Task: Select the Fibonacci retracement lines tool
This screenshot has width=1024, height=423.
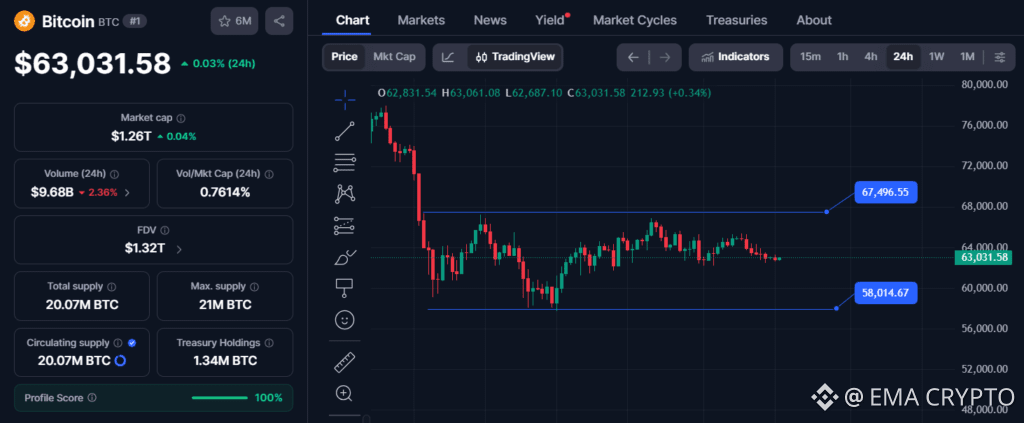Action: click(x=344, y=163)
